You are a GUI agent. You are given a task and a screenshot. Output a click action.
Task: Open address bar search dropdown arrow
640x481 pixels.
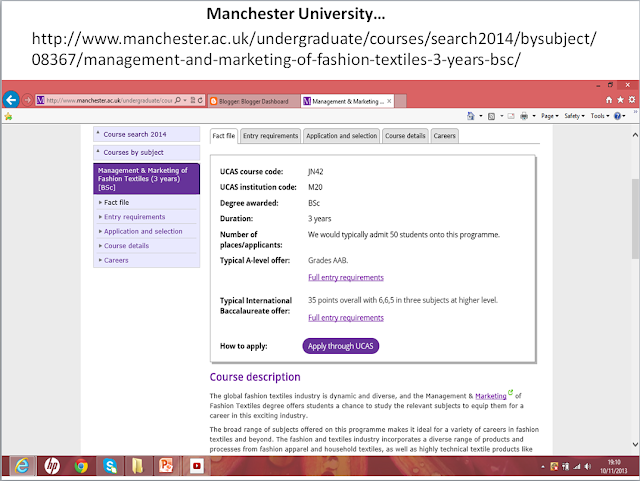tap(185, 100)
